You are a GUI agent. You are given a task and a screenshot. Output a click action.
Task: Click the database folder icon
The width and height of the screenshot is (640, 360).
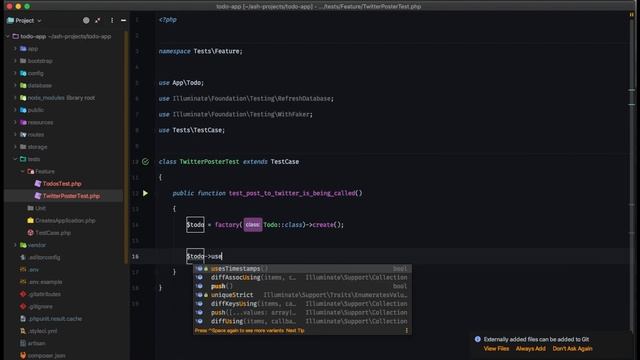23,85
